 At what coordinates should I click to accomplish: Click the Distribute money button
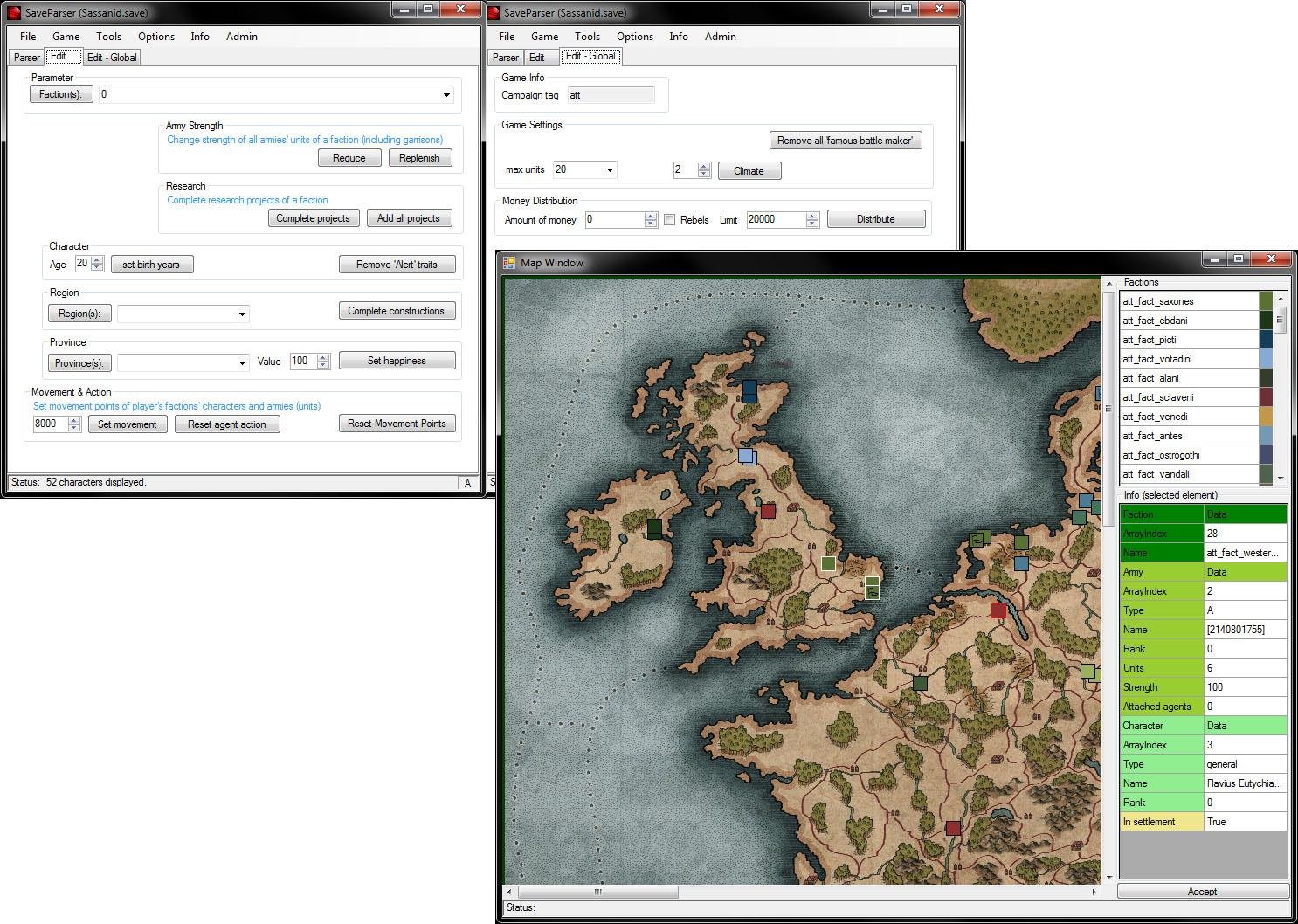875,219
